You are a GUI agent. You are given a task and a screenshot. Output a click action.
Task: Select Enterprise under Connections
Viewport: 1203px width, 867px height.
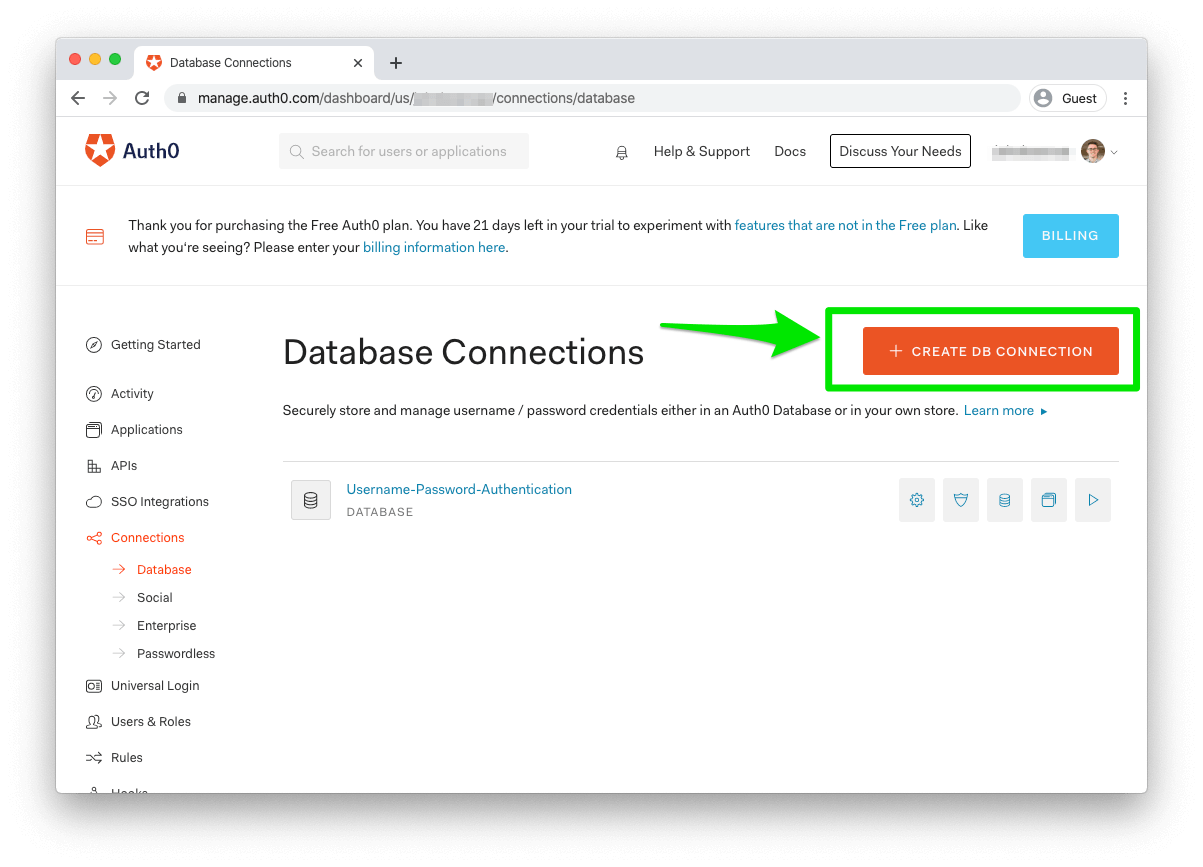click(x=167, y=626)
